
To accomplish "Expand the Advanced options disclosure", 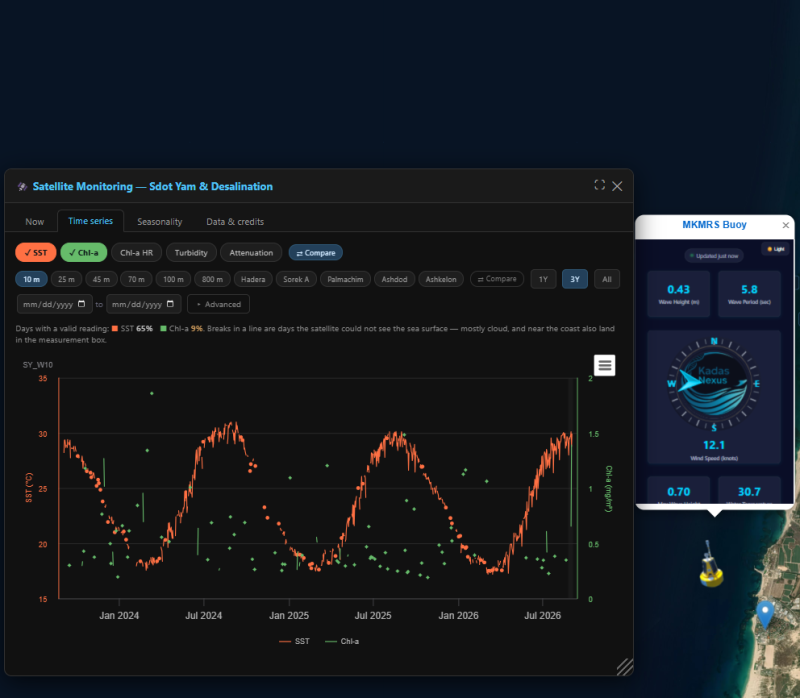I will (218, 304).
